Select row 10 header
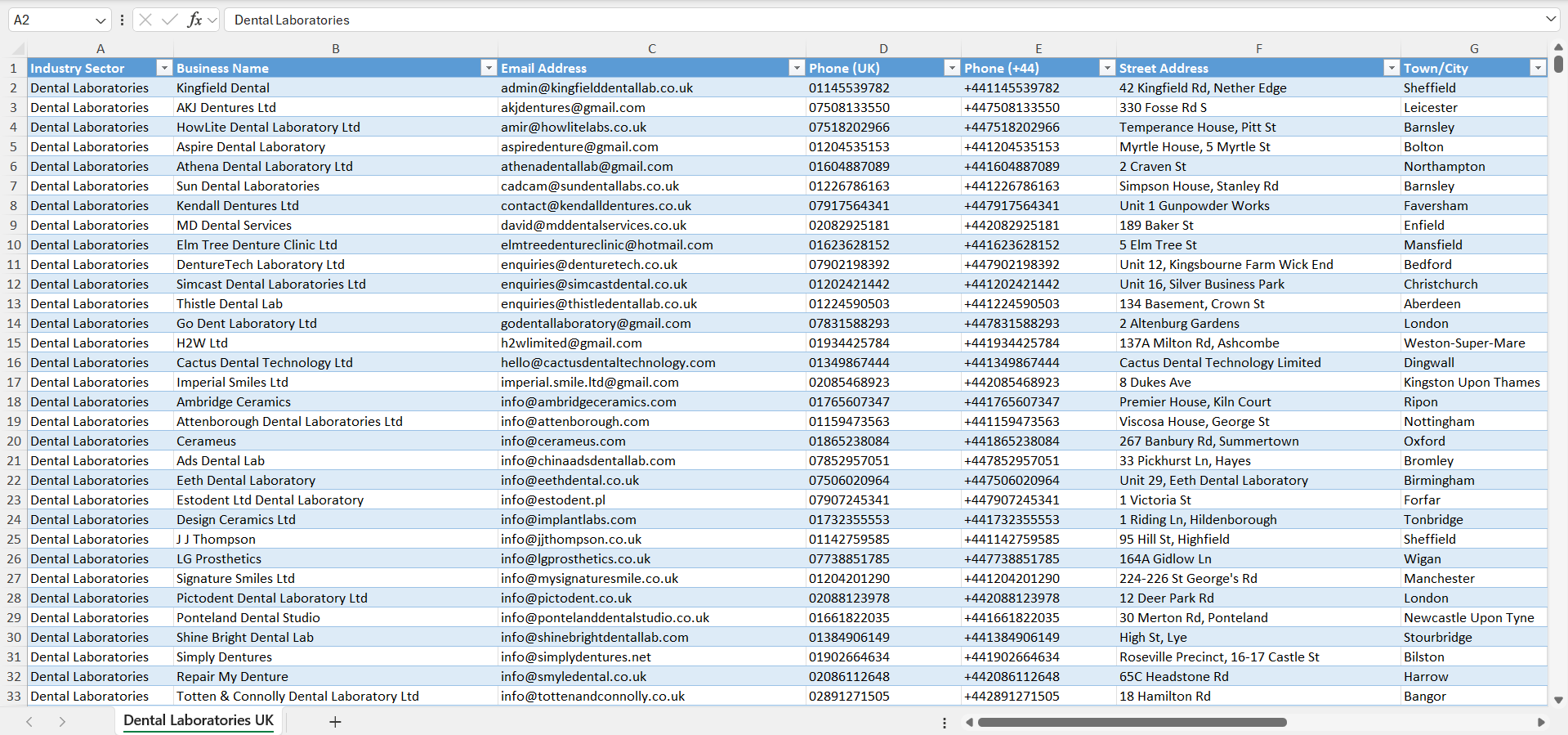1568x735 pixels. 14,244
